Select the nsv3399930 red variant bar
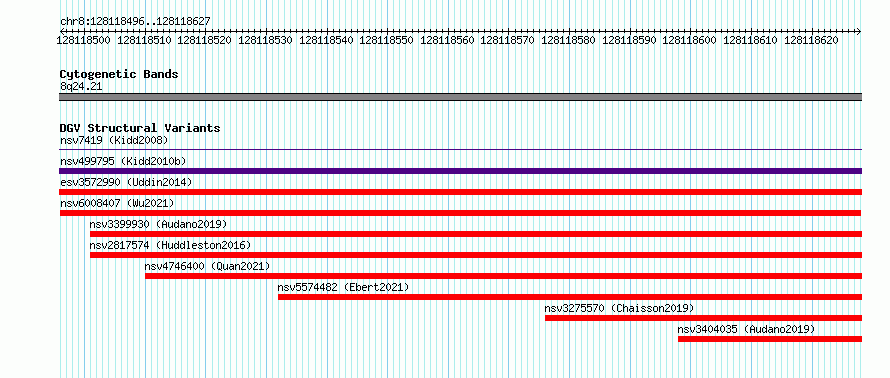Screen dimensions: 890x378 476,234
